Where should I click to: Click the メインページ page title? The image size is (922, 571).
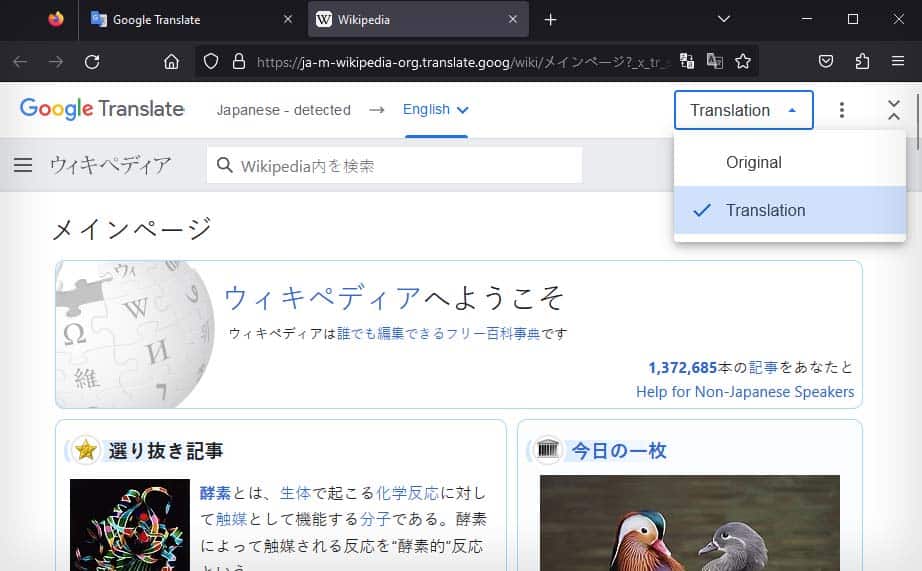click(132, 229)
